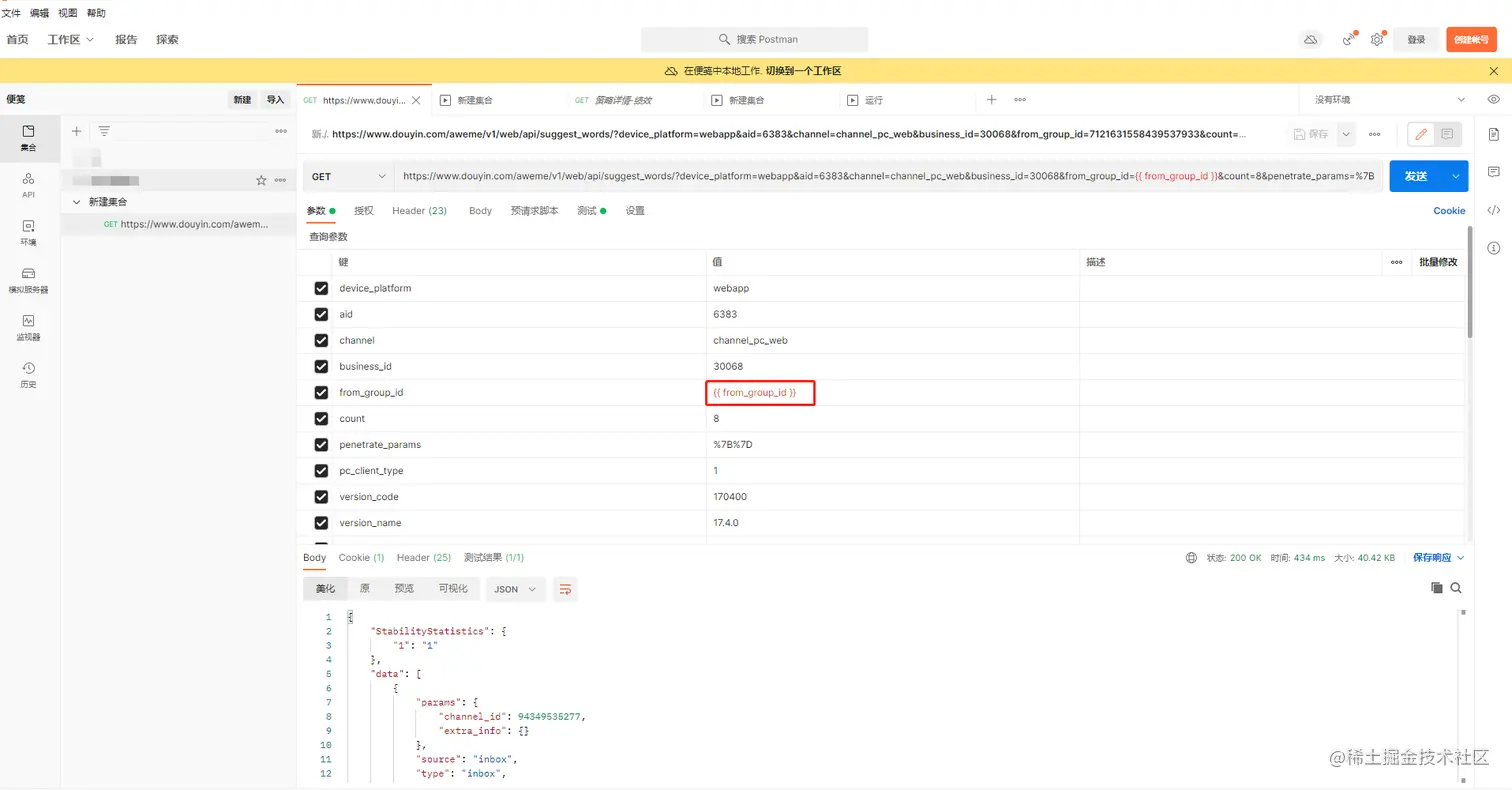Open the Mock Servers sidebar icon
The width and height of the screenshot is (1512, 790).
(x=28, y=280)
